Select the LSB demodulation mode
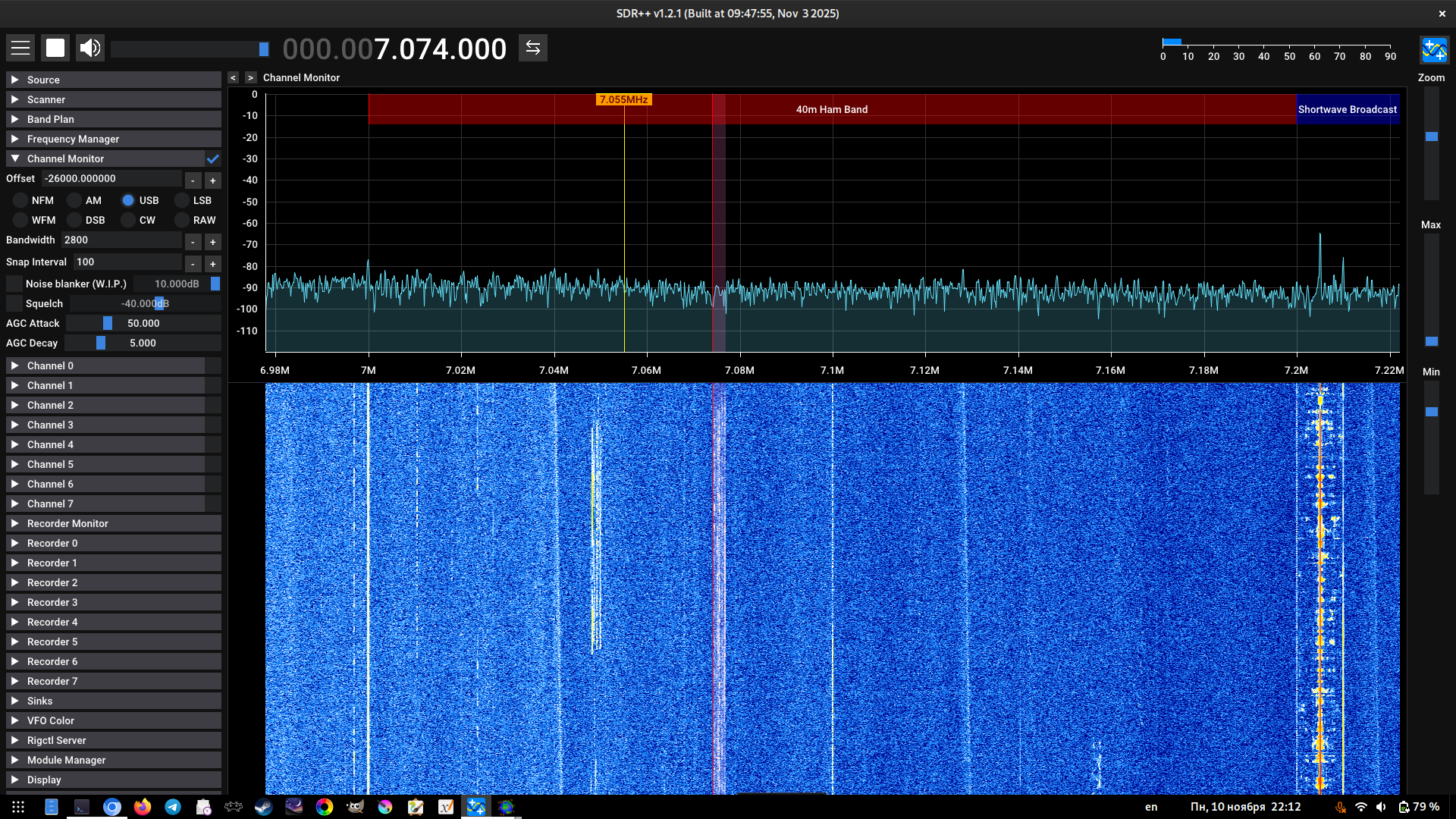This screenshot has width=1456, height=819. (x=182, y=200)
